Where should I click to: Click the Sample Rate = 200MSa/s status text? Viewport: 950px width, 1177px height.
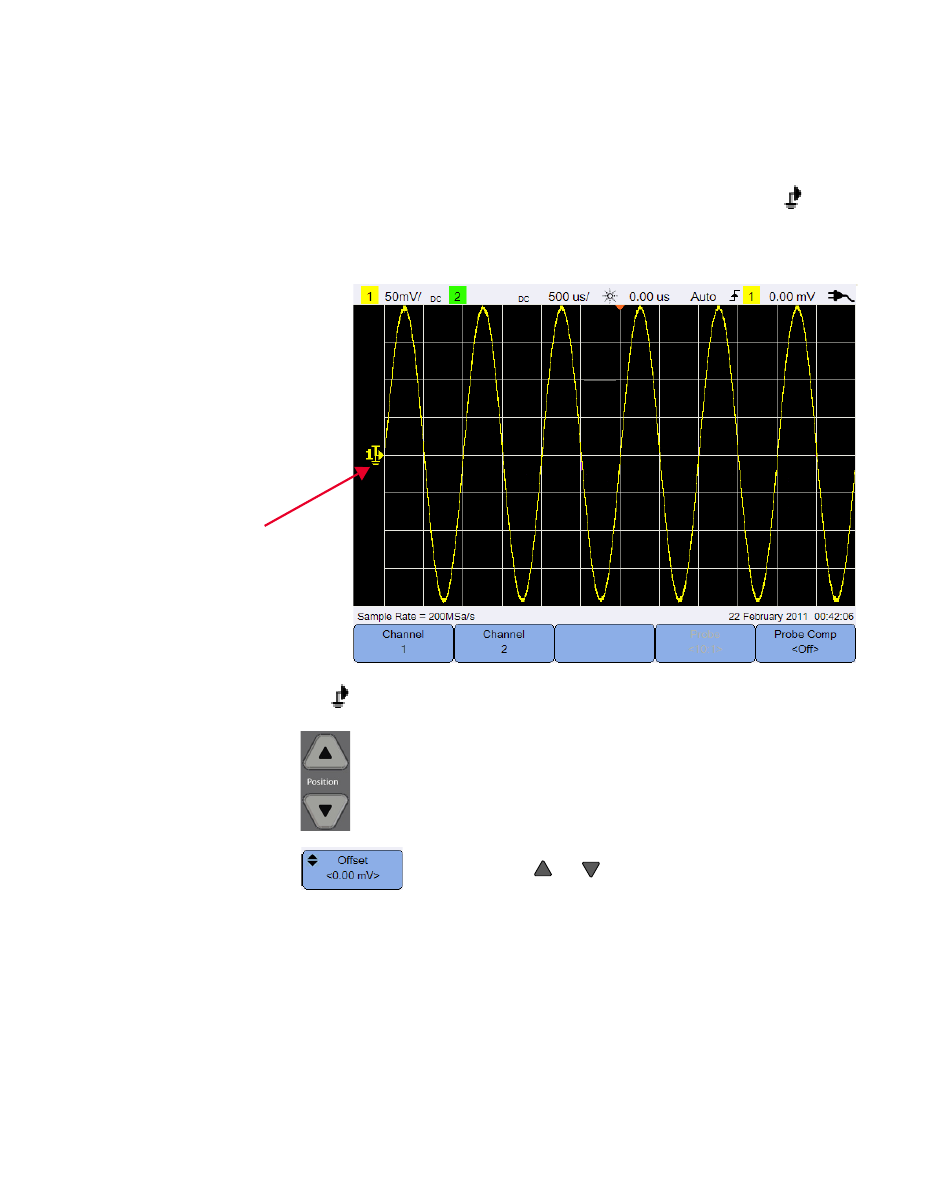pyautogui.click(x=416, y=616)
